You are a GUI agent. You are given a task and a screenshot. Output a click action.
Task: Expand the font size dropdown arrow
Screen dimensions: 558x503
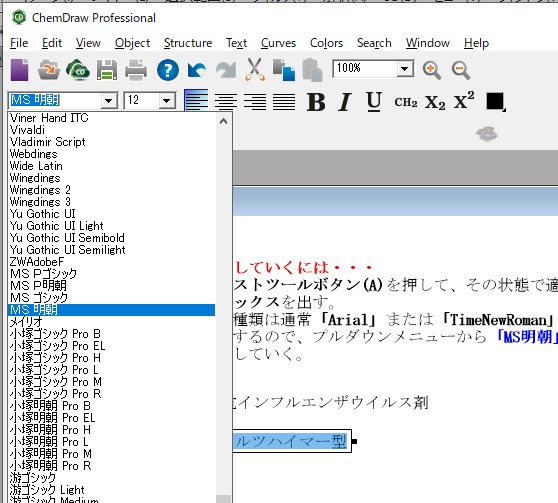[x=167, y=101]
